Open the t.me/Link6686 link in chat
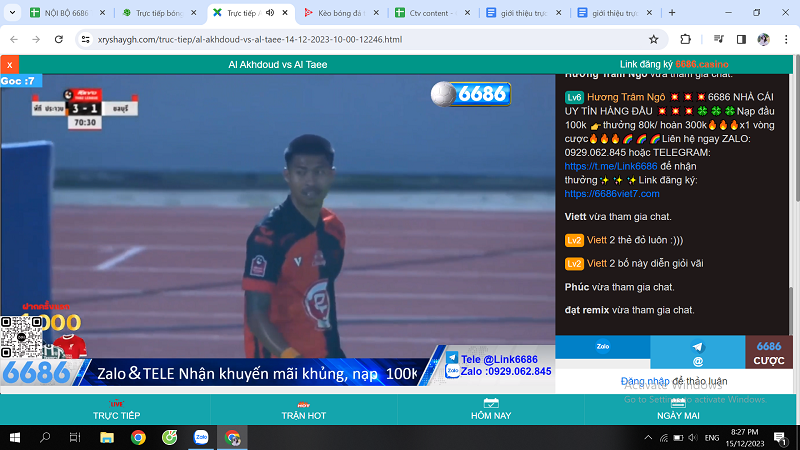Screen dimensions: 800x450 (611, 166)
